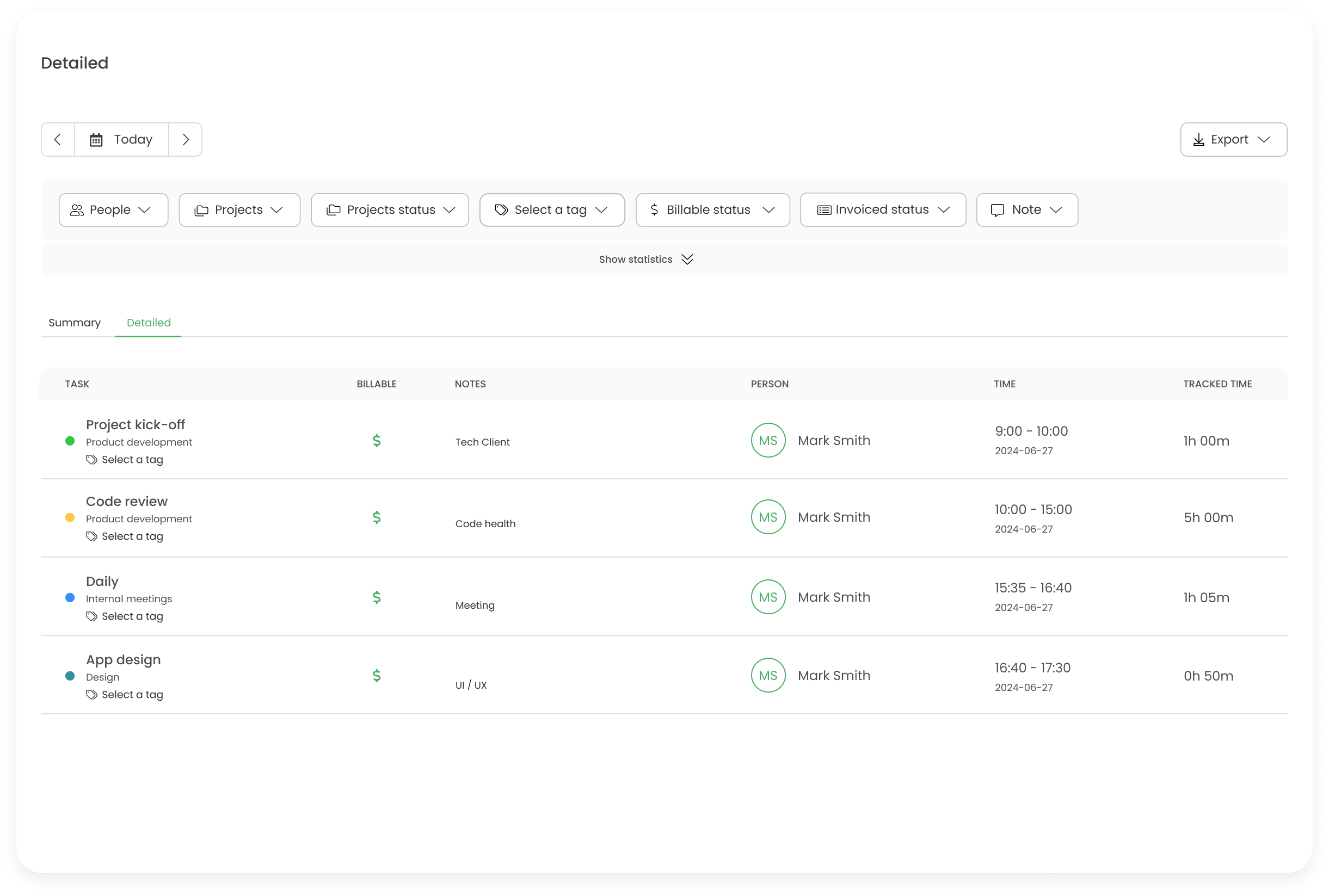The image size is (1329, 896).
Task: Open the Export menu
Action: pos(1234,139)
